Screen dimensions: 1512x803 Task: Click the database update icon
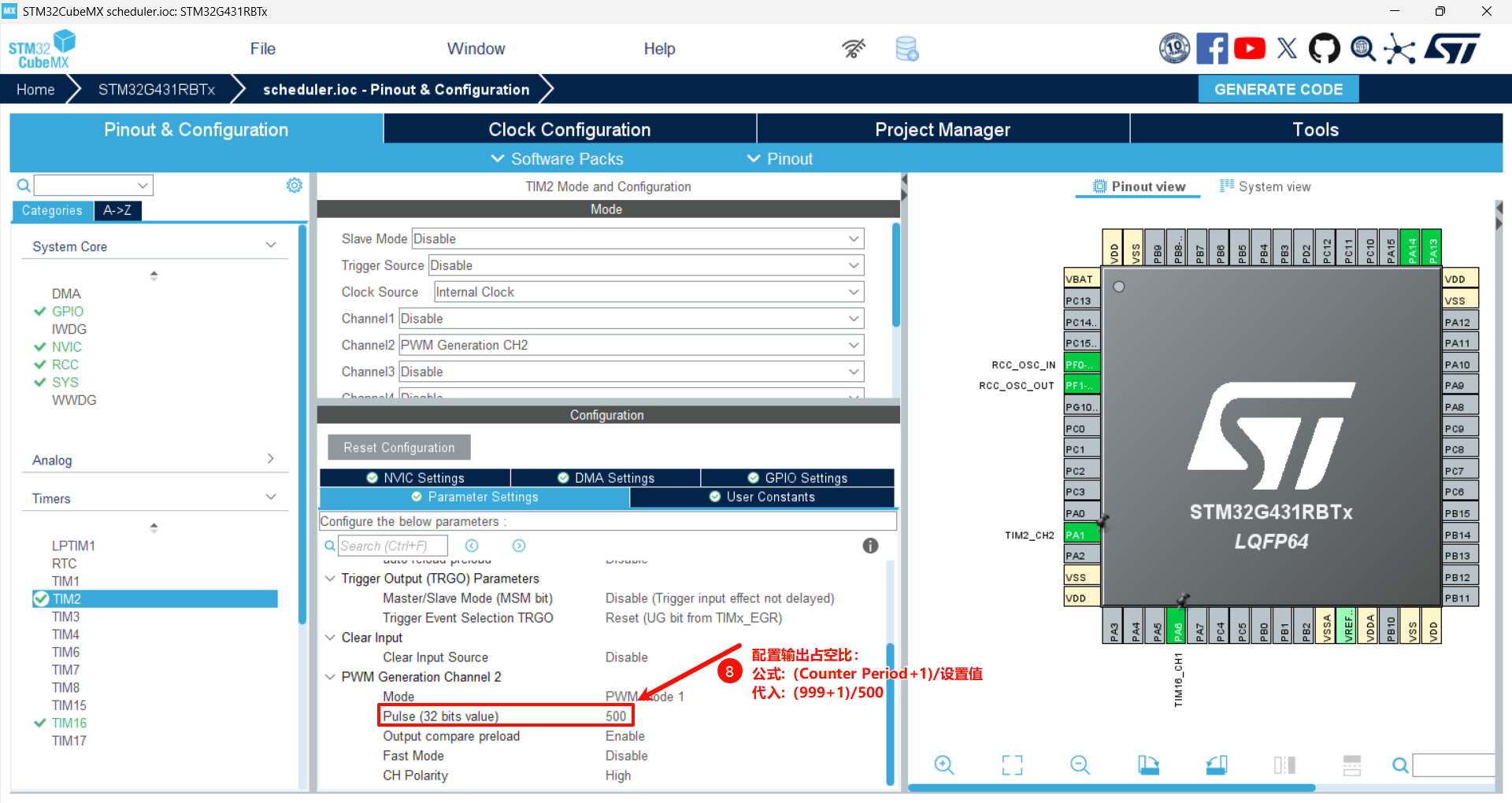point(906,49)
